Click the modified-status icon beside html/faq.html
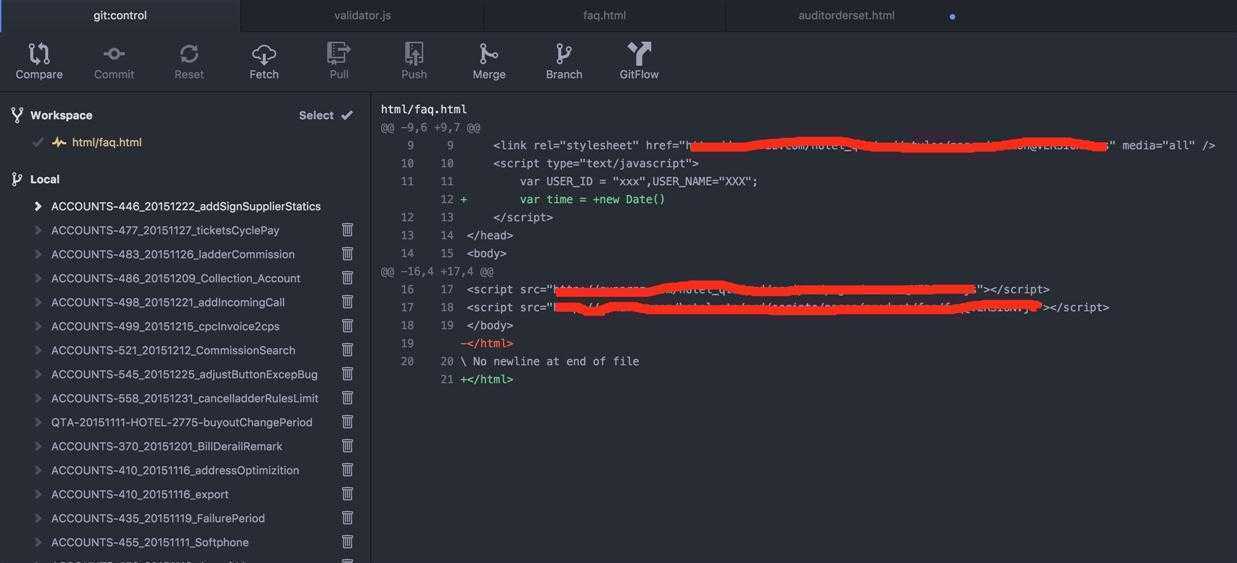 click(59, 142)
